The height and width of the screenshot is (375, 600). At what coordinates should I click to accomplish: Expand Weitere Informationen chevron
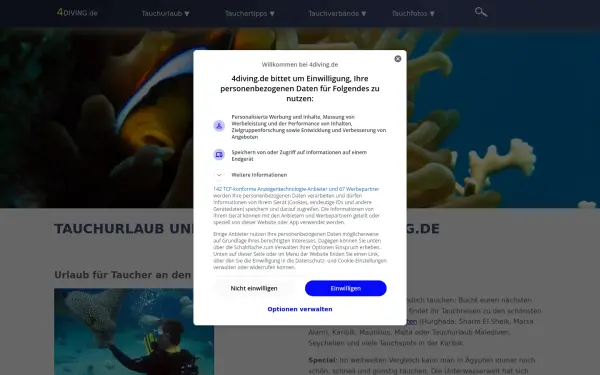tap(219, 175)
